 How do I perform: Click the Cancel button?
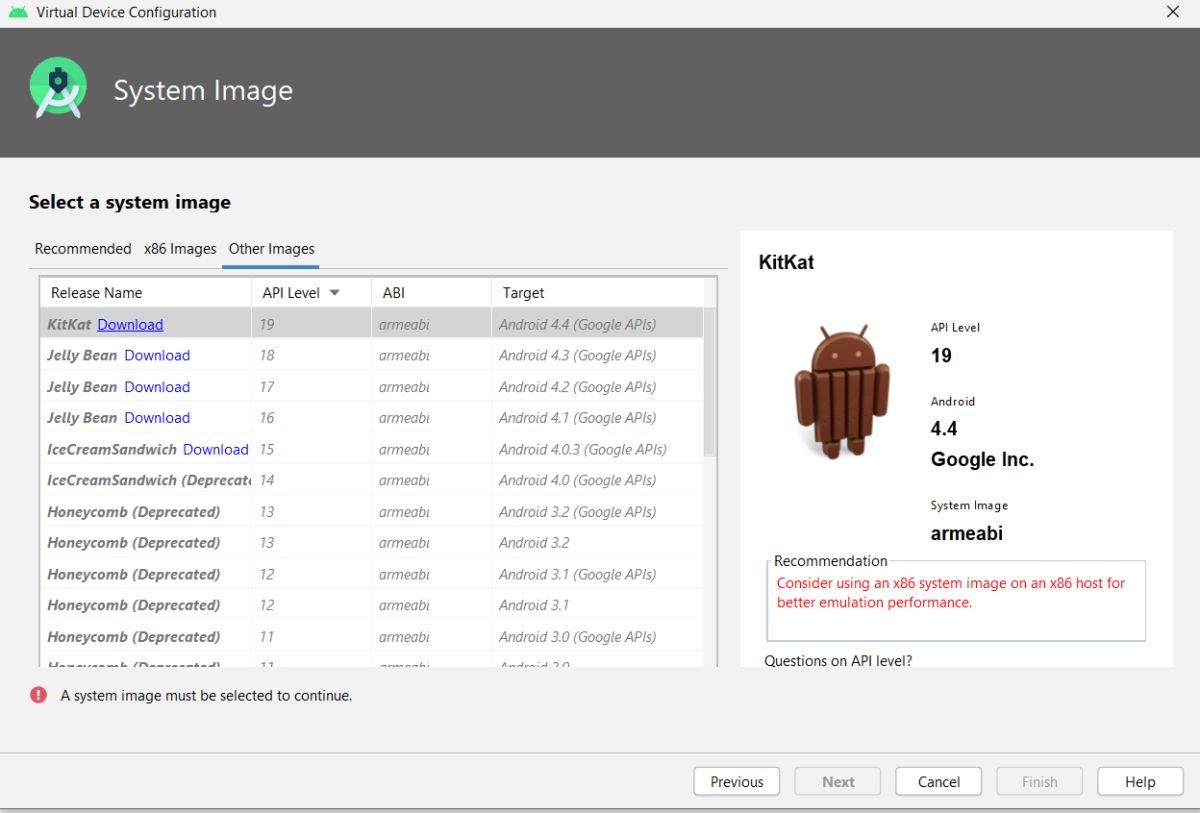(x=939, y=782)
